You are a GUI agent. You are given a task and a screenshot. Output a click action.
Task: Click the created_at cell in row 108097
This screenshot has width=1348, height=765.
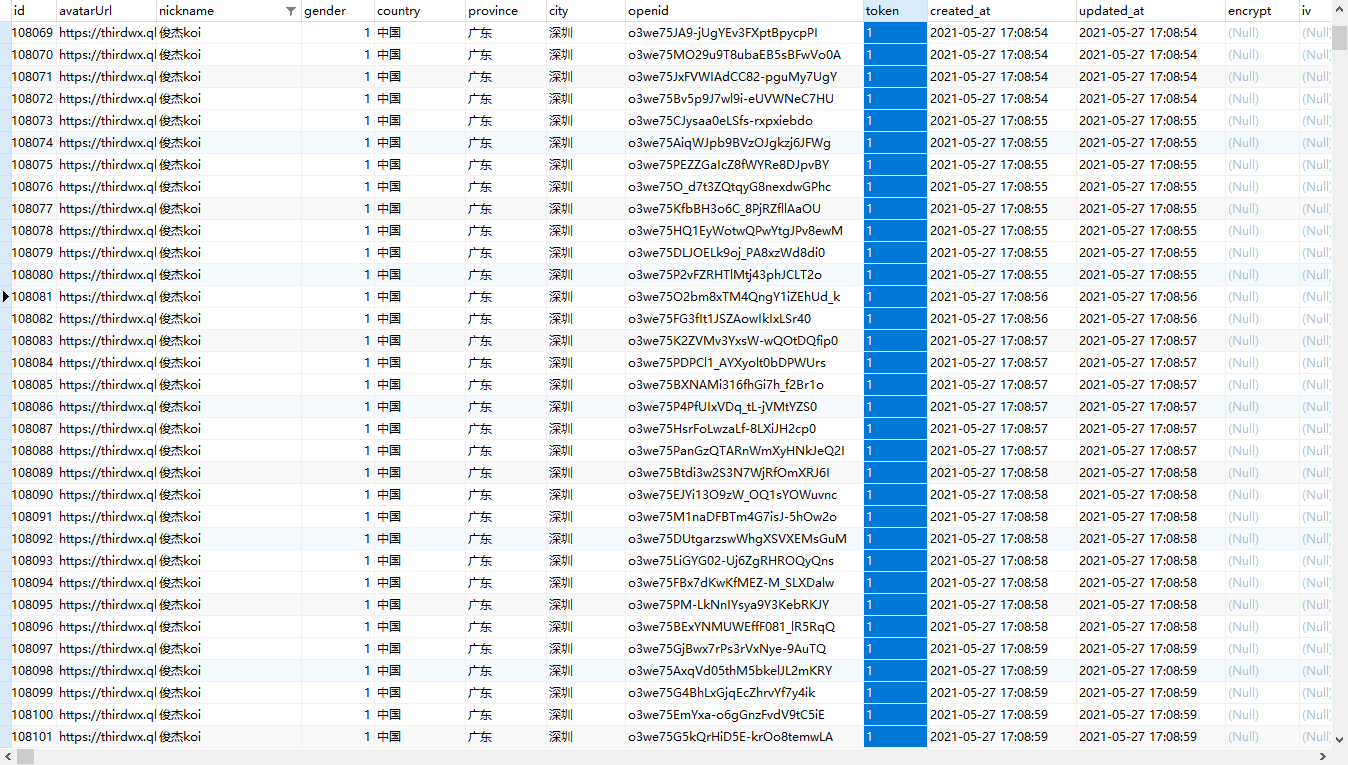tap(1001, 649)
